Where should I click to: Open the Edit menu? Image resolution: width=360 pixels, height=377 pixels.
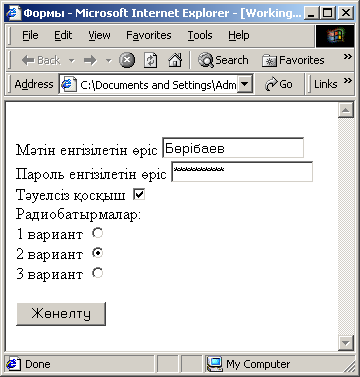pos(63,35)
